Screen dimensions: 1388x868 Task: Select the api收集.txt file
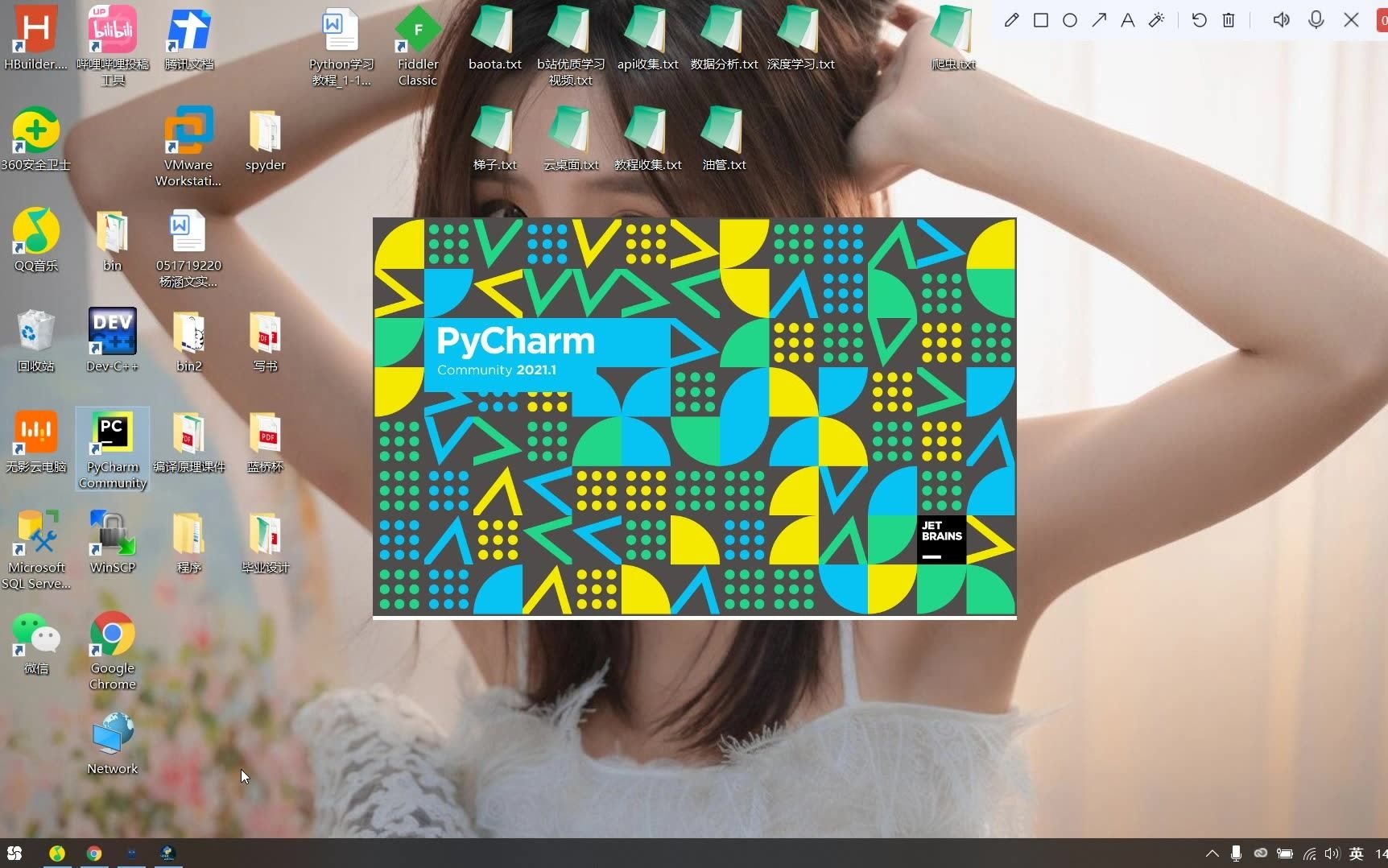647,39
